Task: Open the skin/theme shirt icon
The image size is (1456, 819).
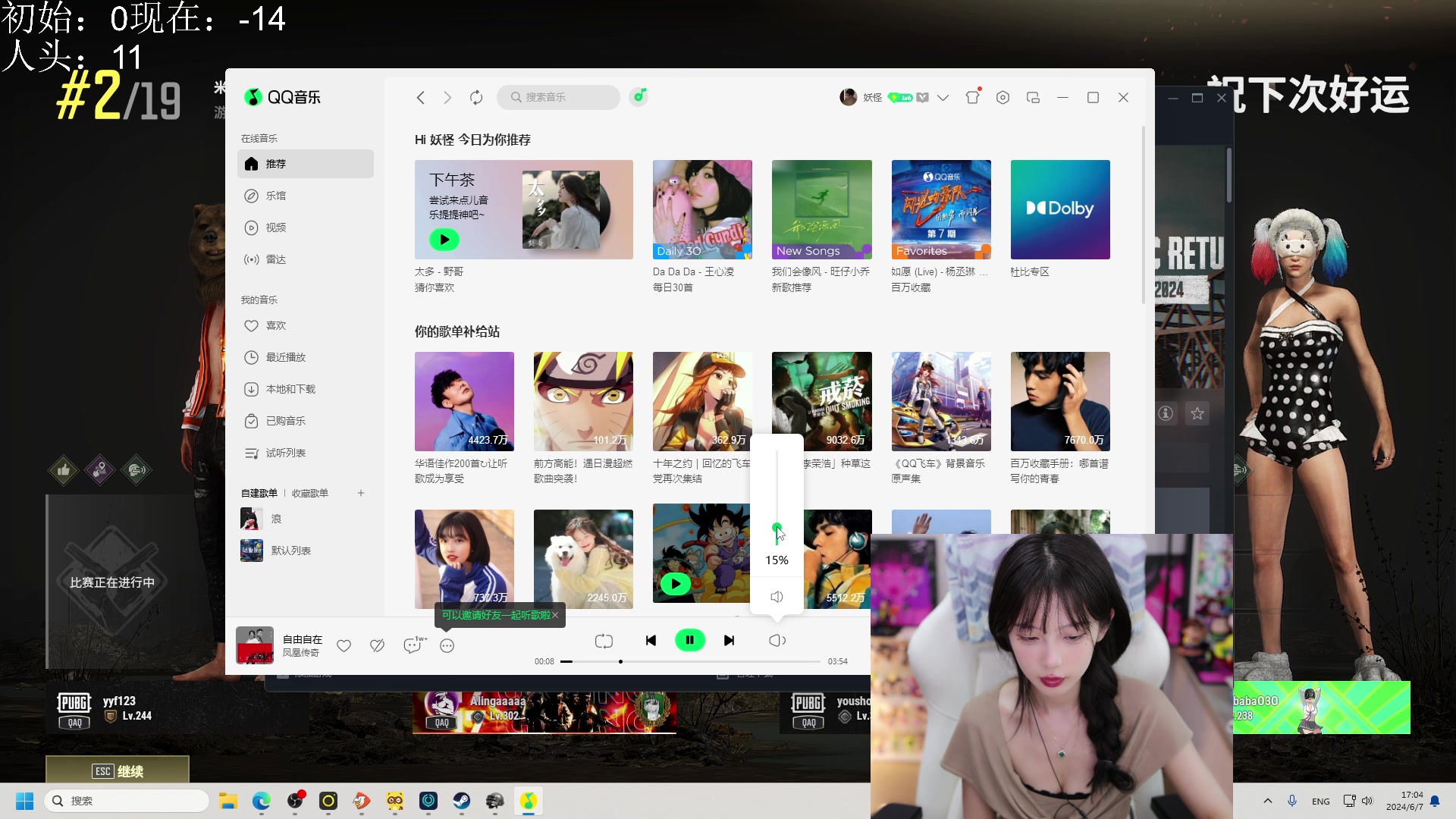Action: click(973, 96)
